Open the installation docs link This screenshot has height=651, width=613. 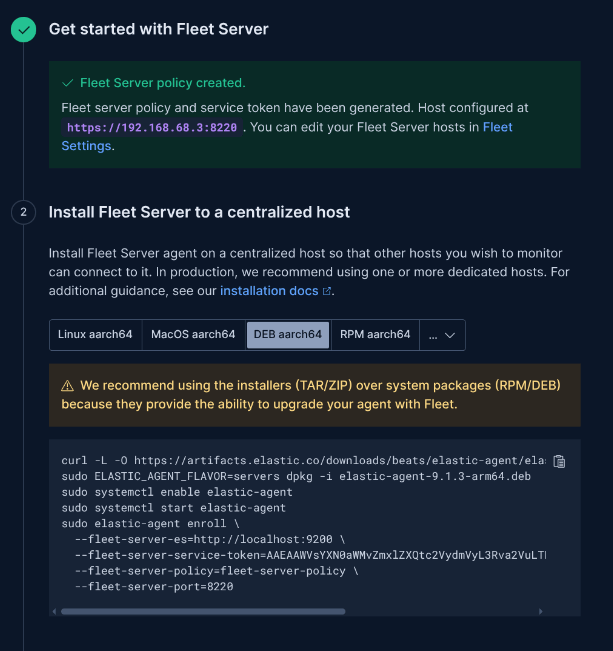[269, 291]
